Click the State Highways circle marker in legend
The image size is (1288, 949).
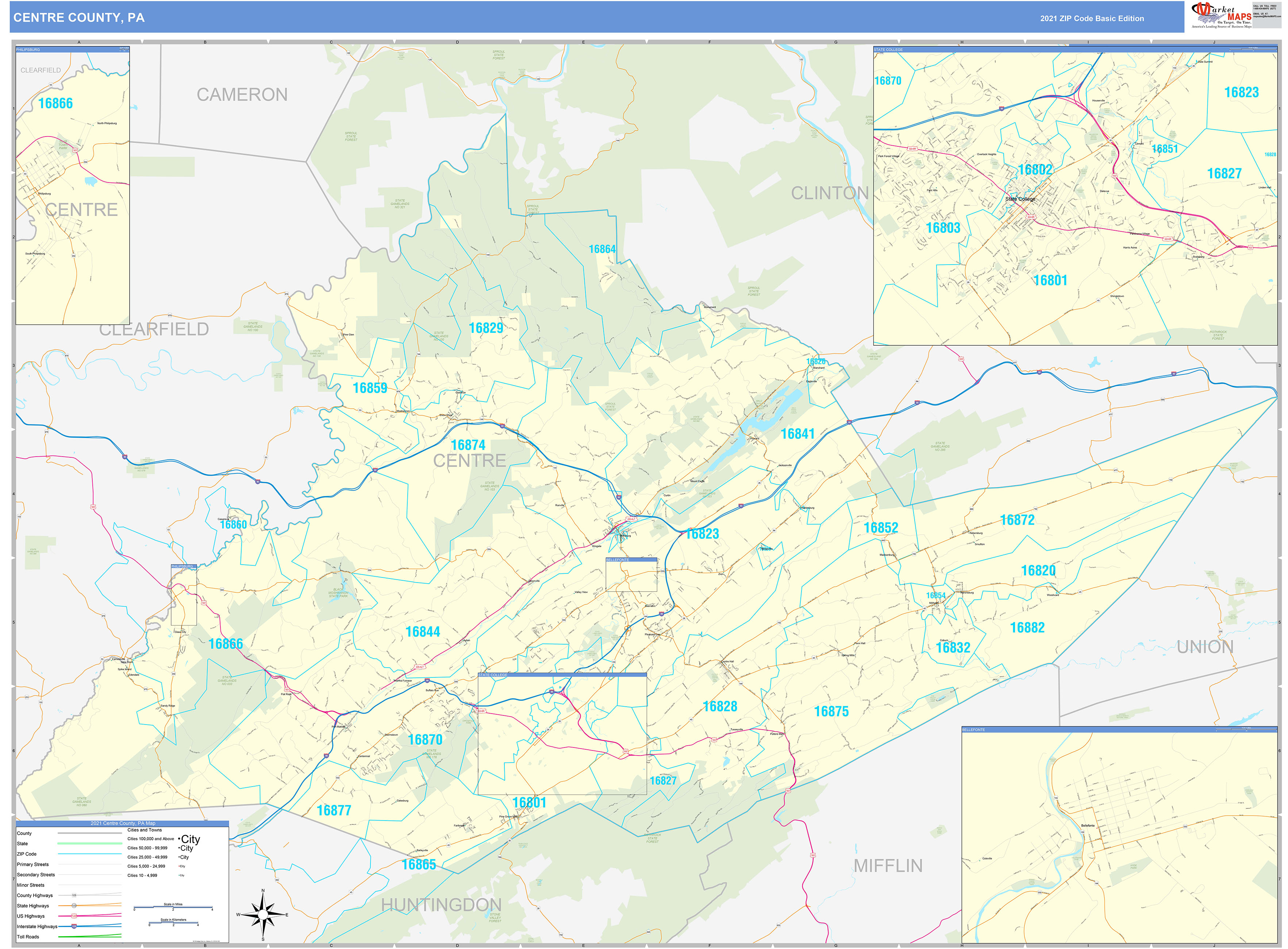74,906
